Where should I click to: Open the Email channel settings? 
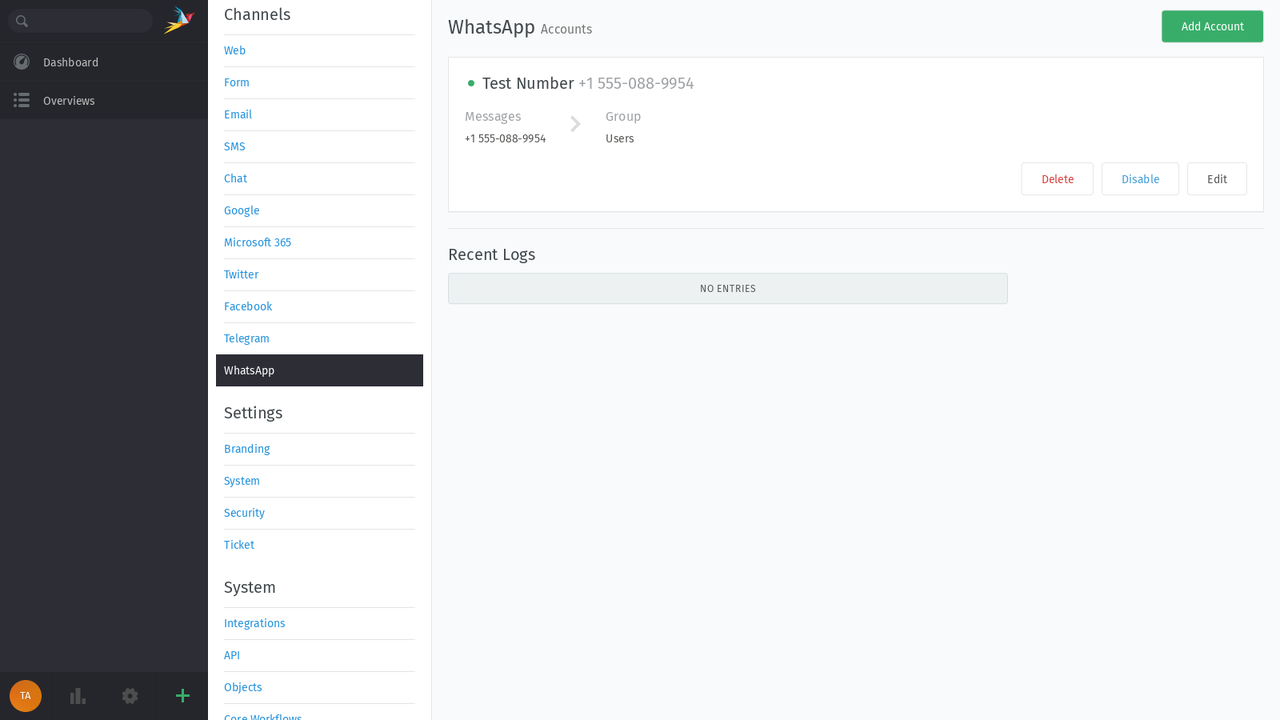pyautogui.click(x=237, y=114)
